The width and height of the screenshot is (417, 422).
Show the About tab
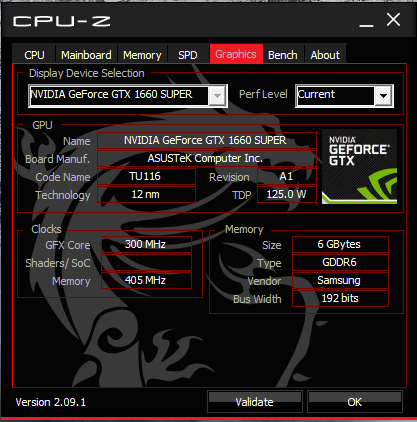click(x=325, y=55)
